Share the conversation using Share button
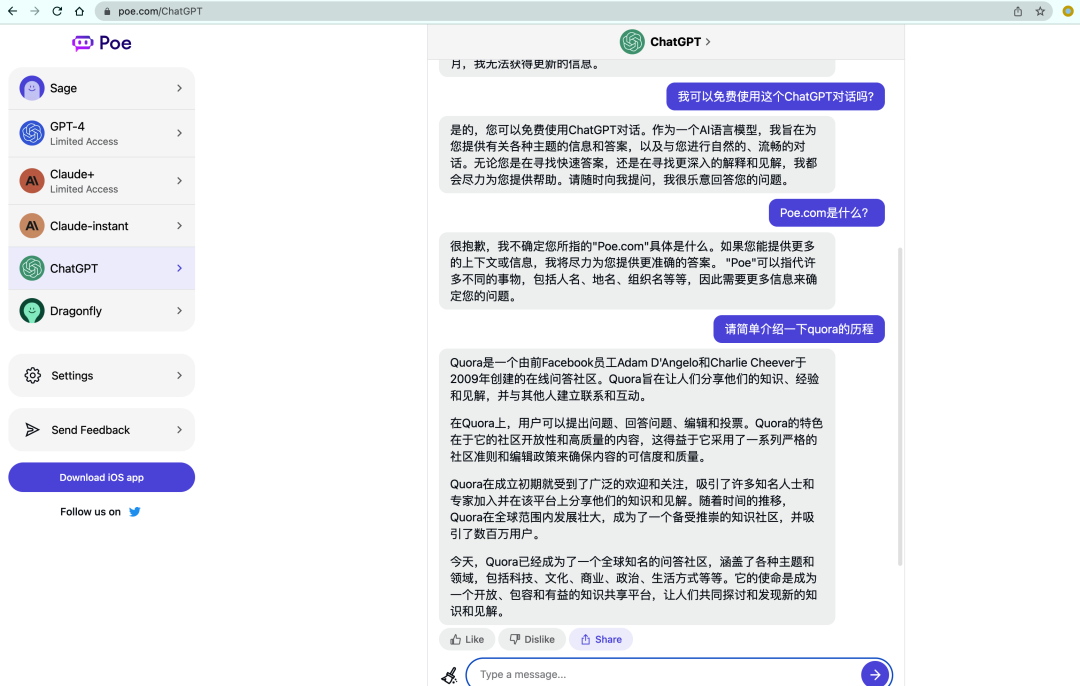The image size is (1080, 686). (x=601, y=640)
